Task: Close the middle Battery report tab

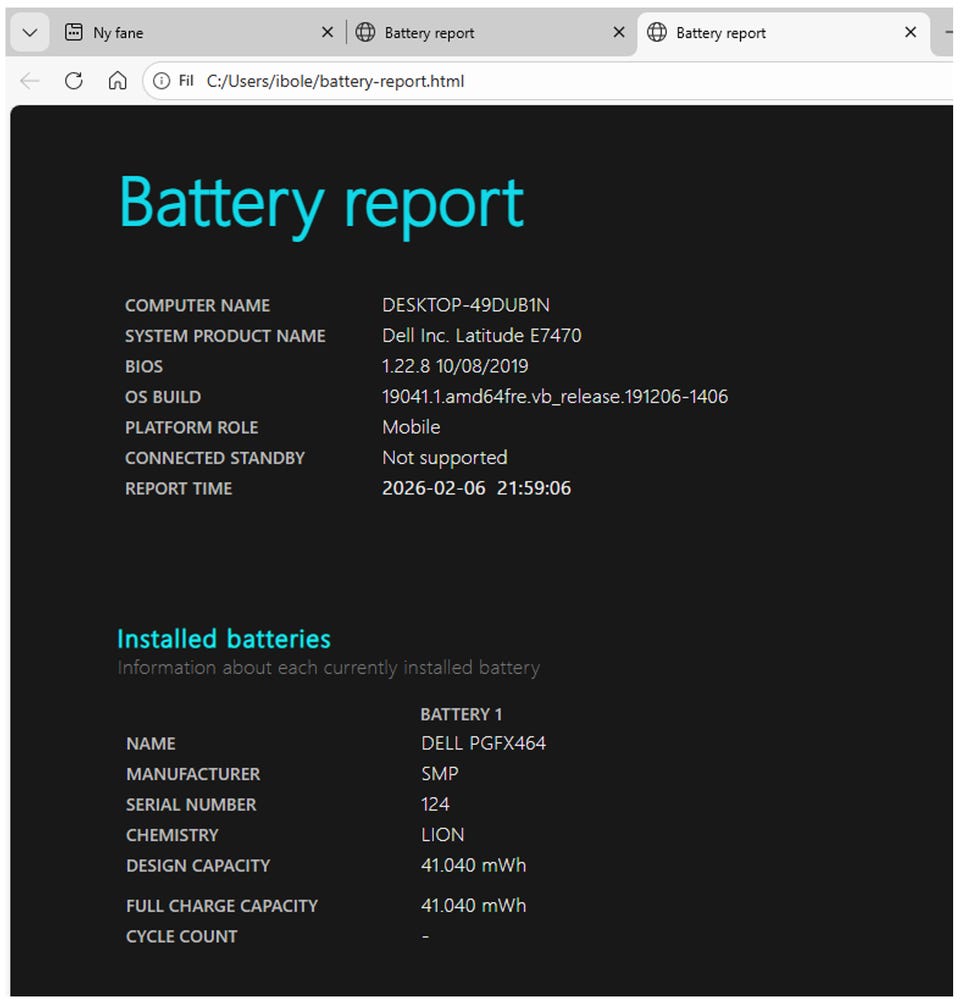Action: [619, 32]
